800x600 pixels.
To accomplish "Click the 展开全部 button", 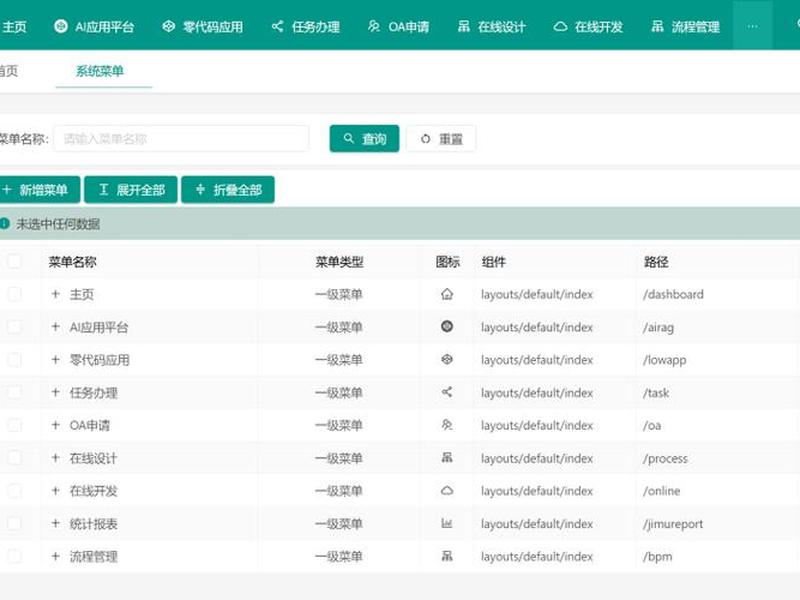I will point(131,190).
